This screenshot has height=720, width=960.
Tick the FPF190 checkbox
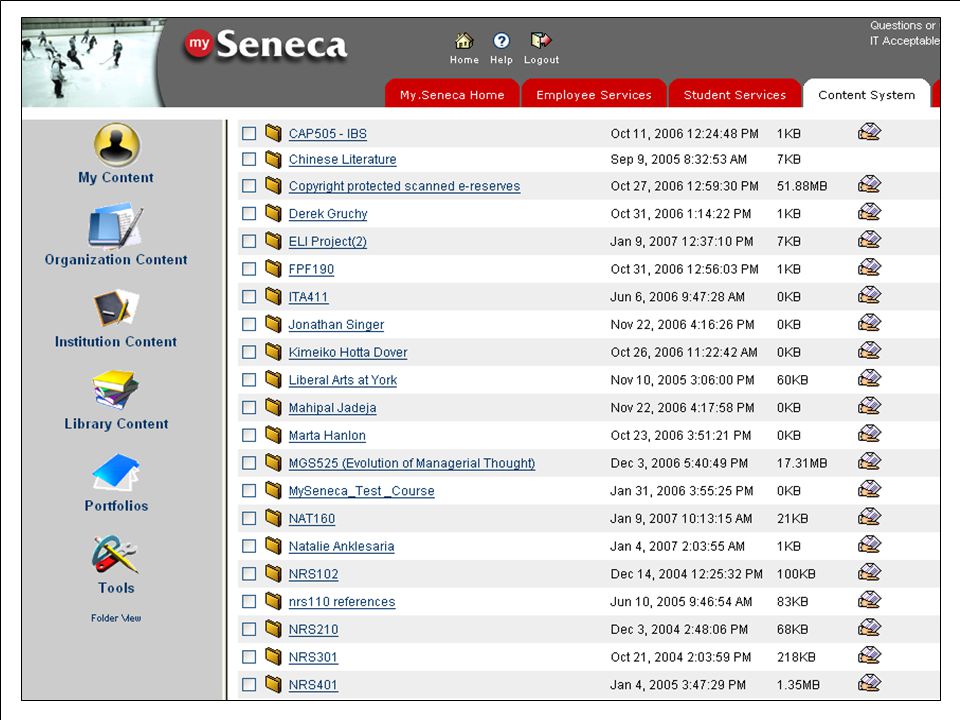click(249, 269)
